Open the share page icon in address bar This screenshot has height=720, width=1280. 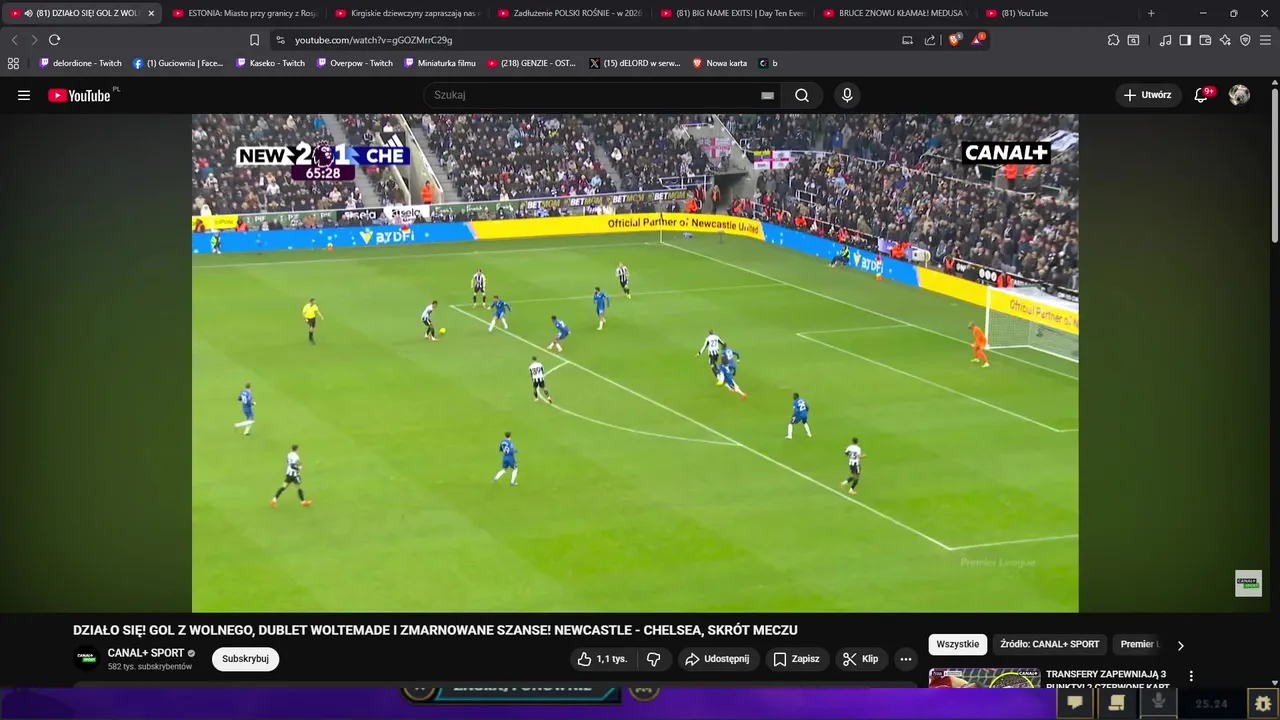(930, 40)
